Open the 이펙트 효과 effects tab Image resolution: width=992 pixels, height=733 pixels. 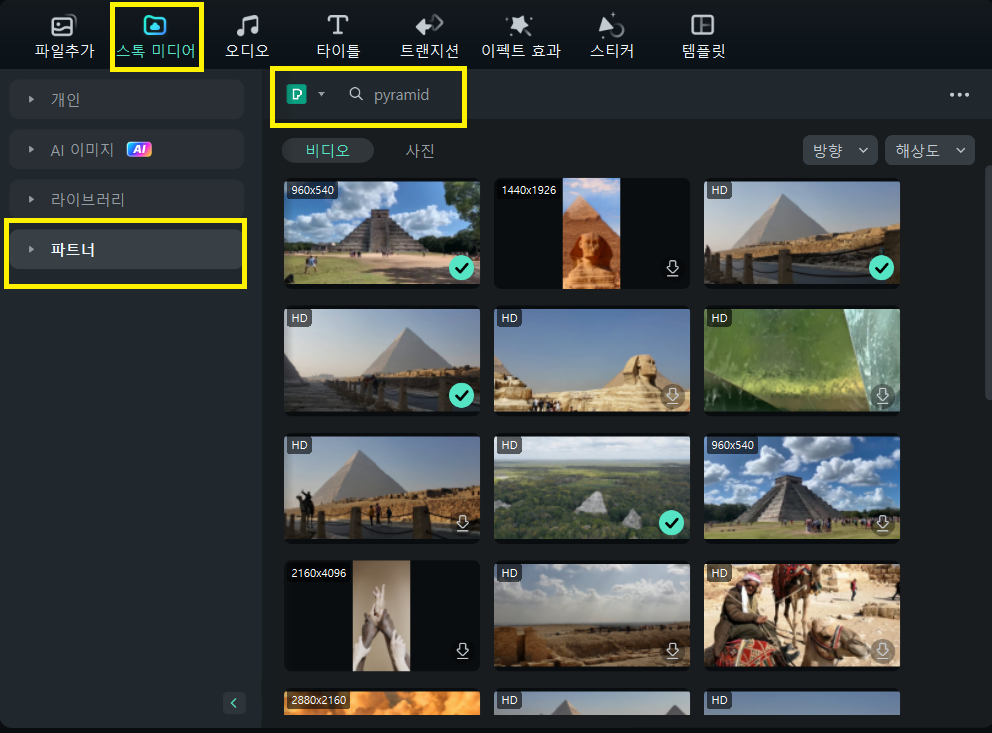coord(521,37)
